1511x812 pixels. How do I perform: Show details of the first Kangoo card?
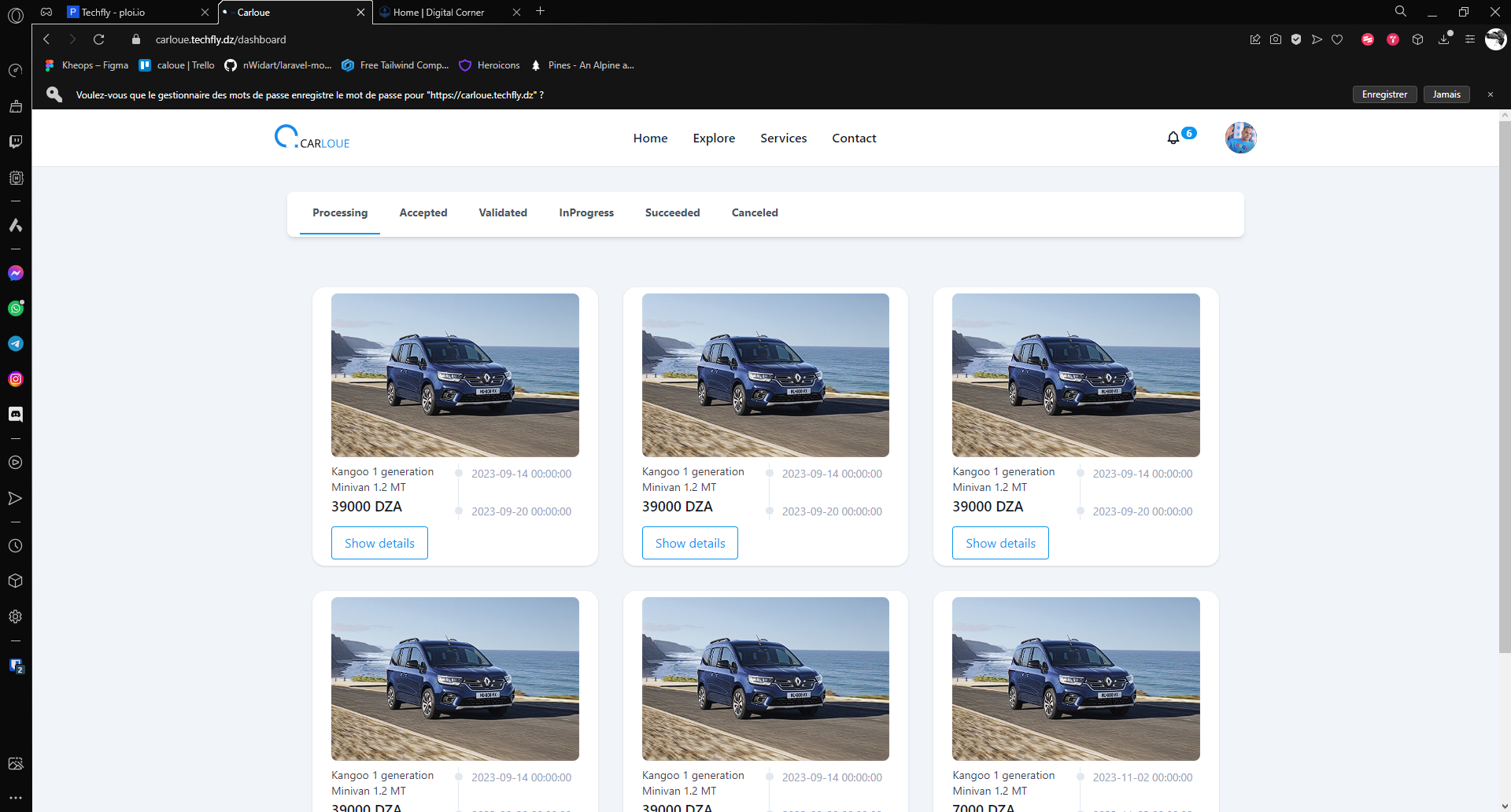click(379, 543)
